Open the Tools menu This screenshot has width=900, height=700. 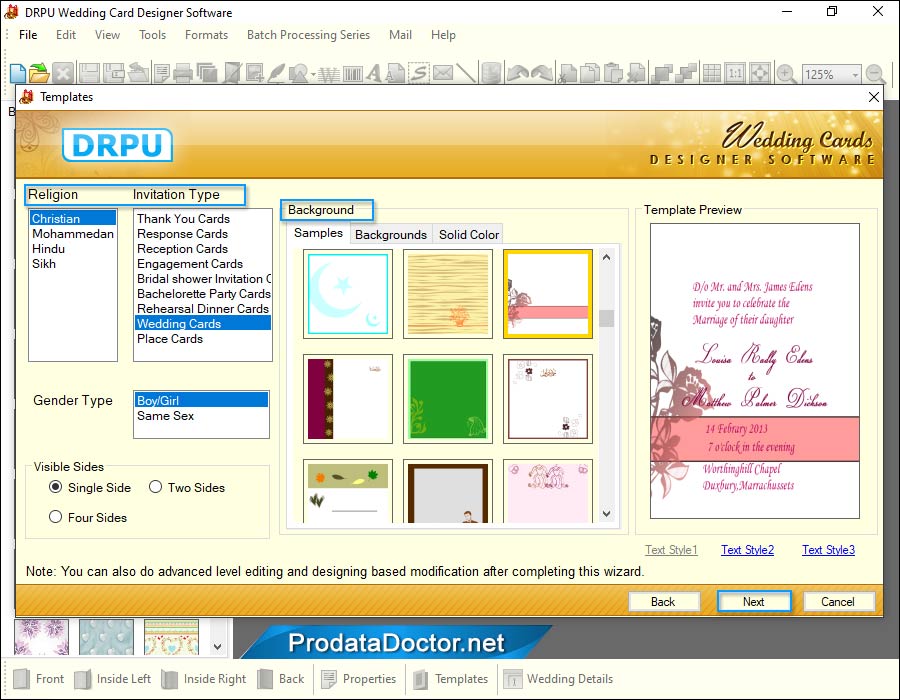153,35
